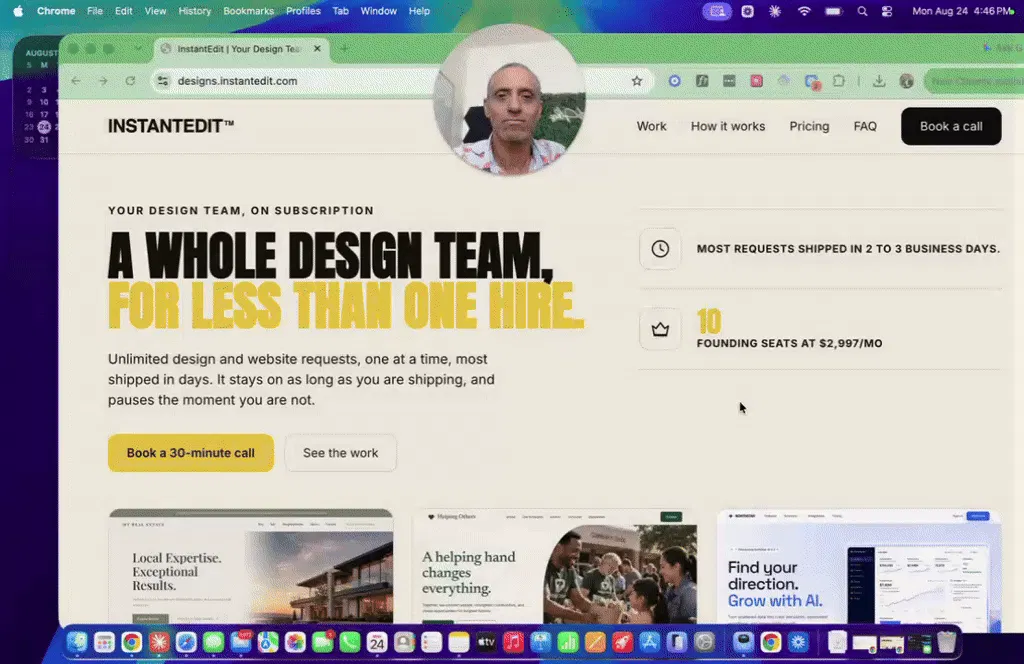Open App Store in the dock

pos(650,642)
